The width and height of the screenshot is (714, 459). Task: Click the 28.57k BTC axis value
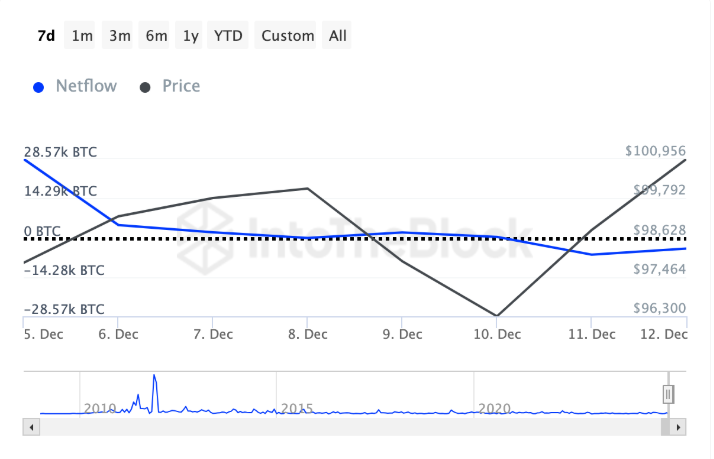pos(60,152)
